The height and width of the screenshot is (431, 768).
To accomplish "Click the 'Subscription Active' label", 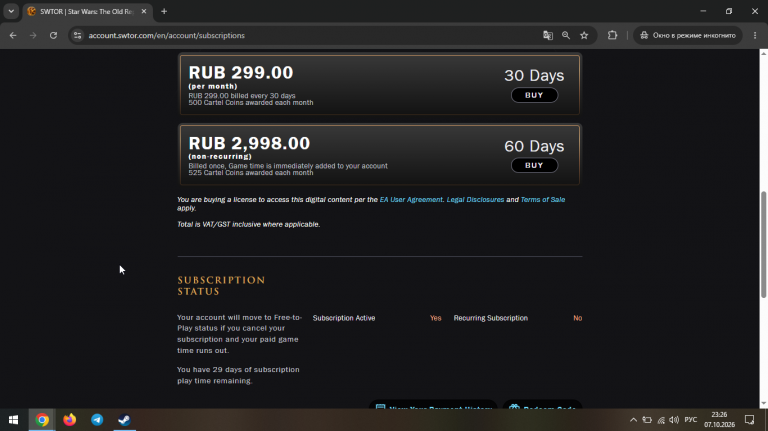I will [344, 318].
